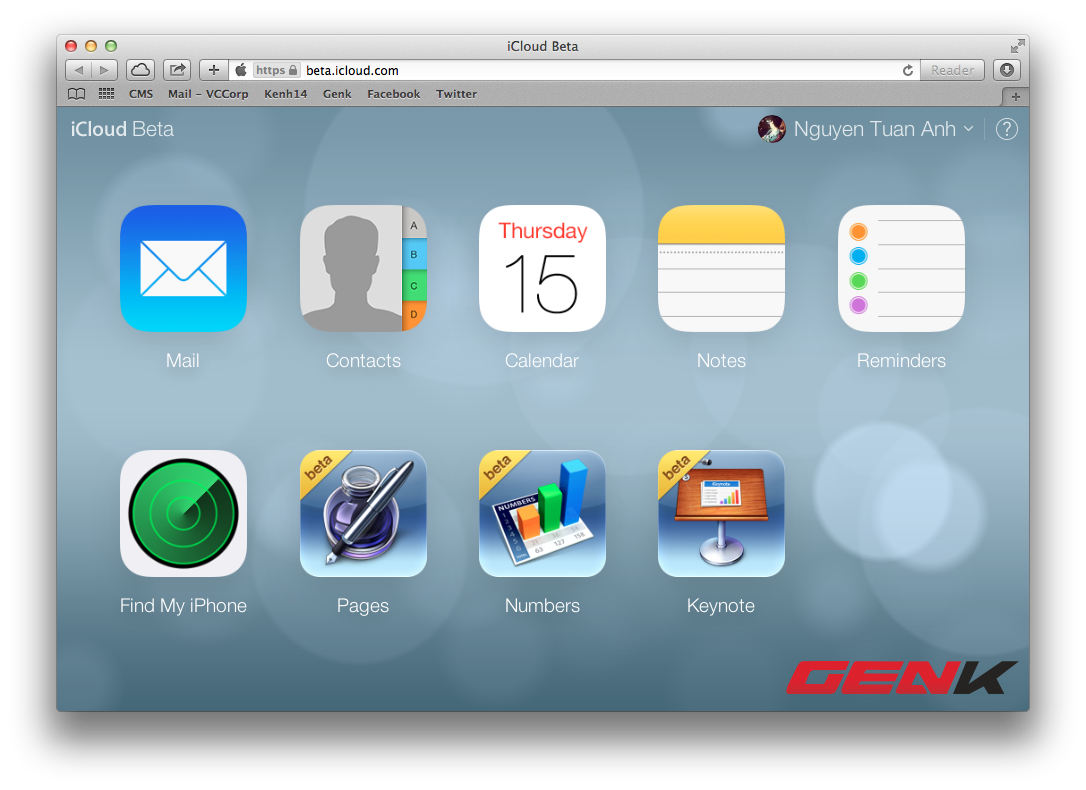
Task: Enter full screen with arrows icon
Action: point(1017,46)
